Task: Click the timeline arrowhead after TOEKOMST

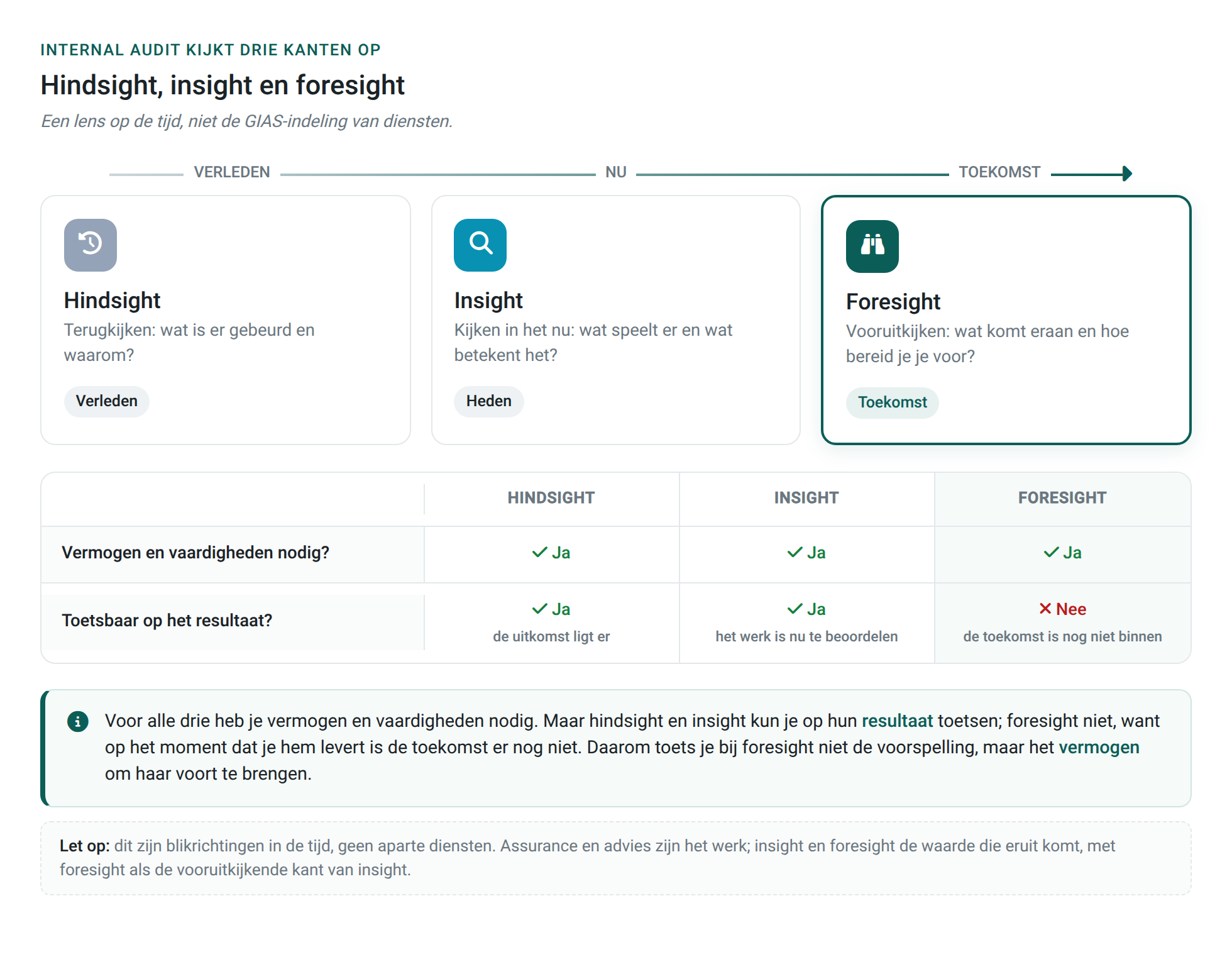Action: [x=1127, y=173]
